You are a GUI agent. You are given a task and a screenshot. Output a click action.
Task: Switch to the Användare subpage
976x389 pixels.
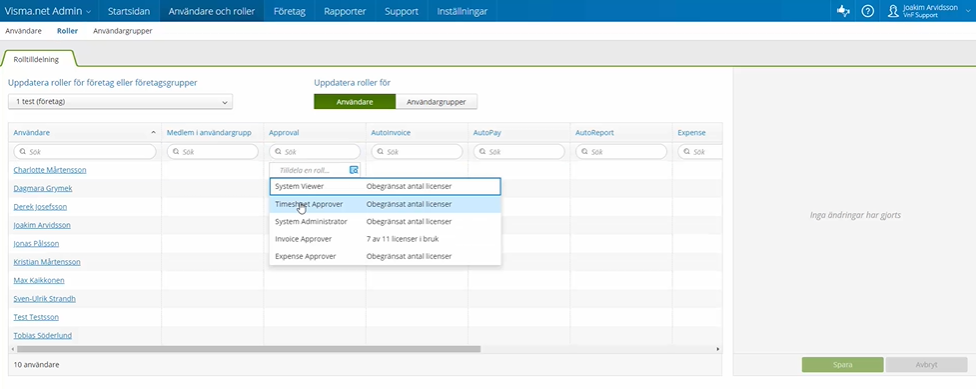tap(23, 30)
